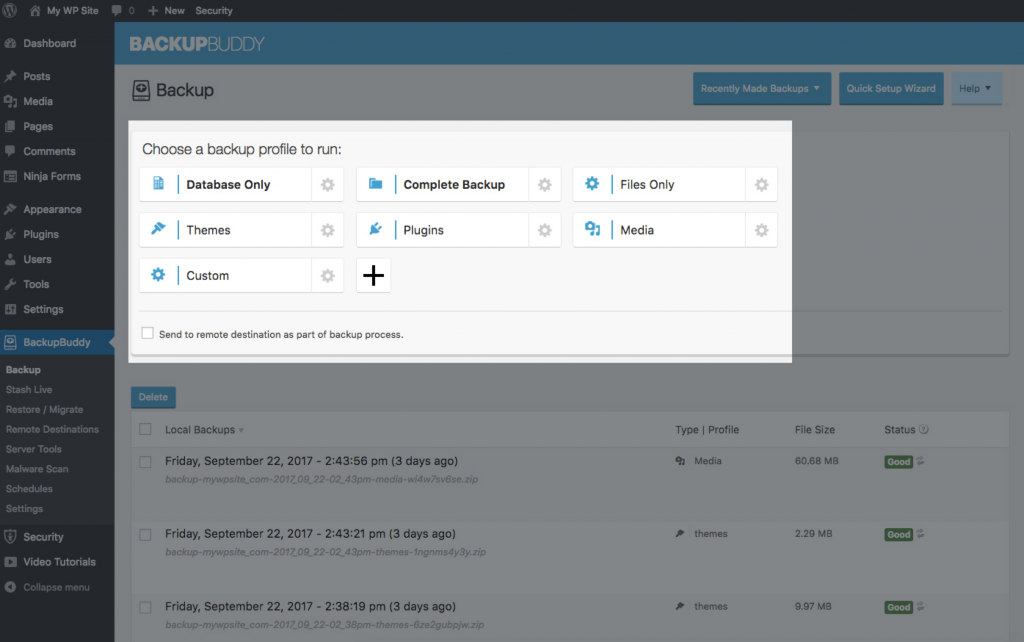This screenshot has height=642, width=1024.
Task: Click the File Size column header
Action: point(814,430)
